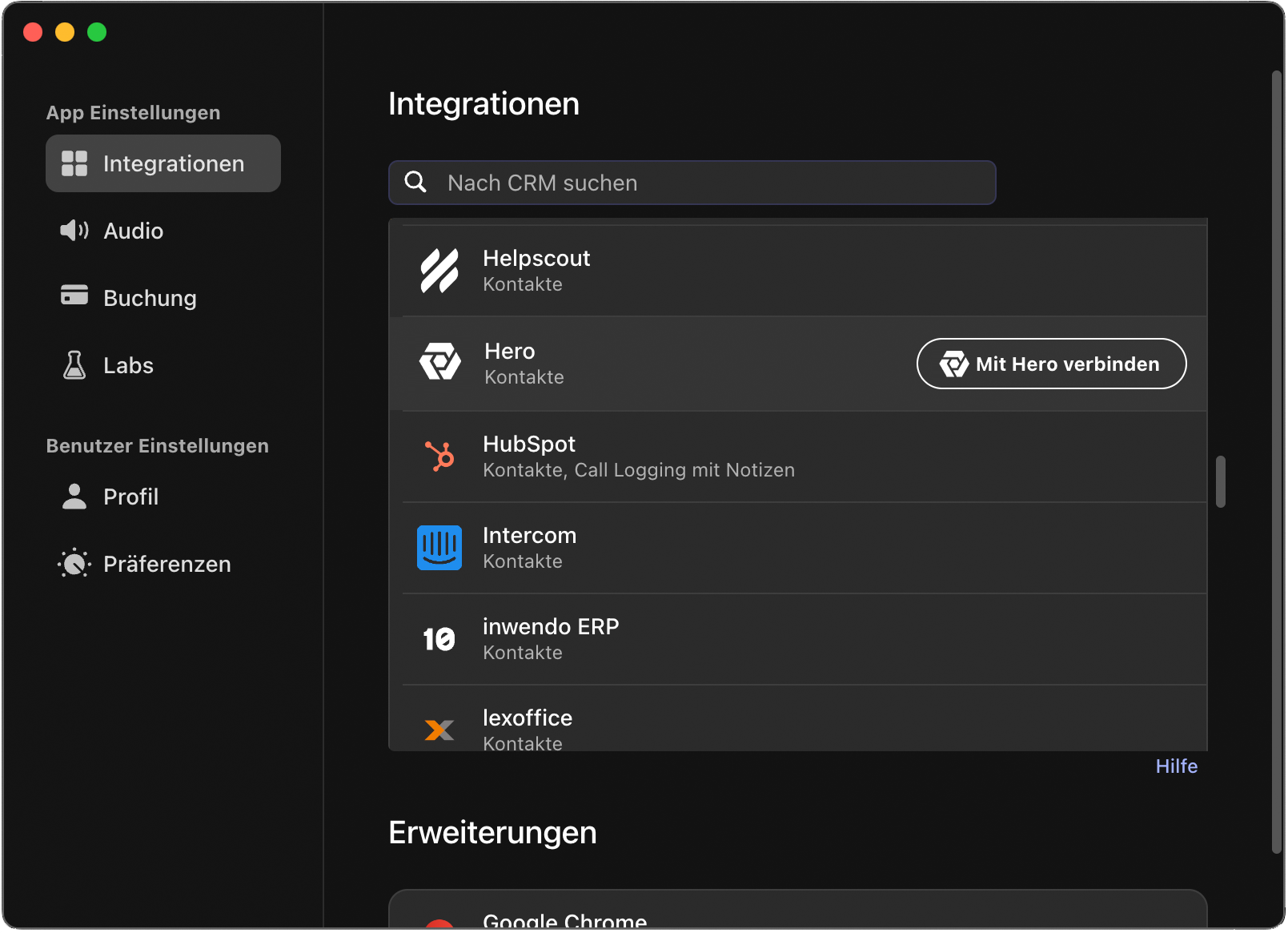This screenshot has width=1288, height=933.
Task: Click the Intercom logo
Action: [439, 548]
